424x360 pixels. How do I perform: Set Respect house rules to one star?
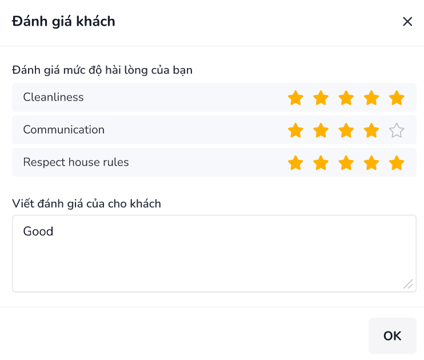[x=296, y=163]
